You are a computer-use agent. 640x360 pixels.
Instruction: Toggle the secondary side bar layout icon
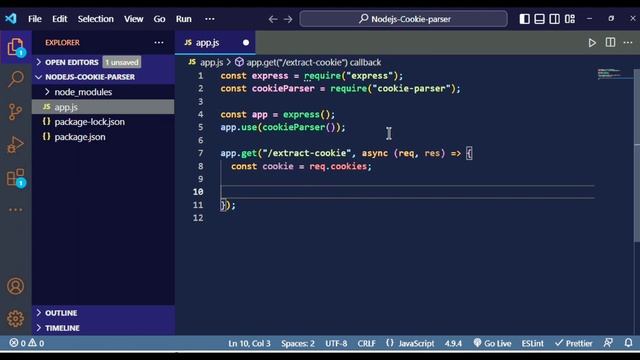tap(554, 19)
